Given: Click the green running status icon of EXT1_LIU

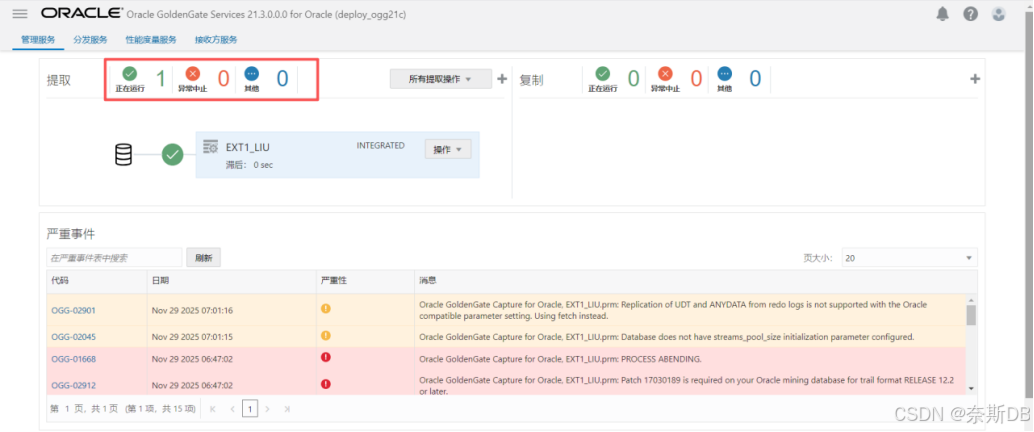Looking at the screenshot, I should coord(173,155).
